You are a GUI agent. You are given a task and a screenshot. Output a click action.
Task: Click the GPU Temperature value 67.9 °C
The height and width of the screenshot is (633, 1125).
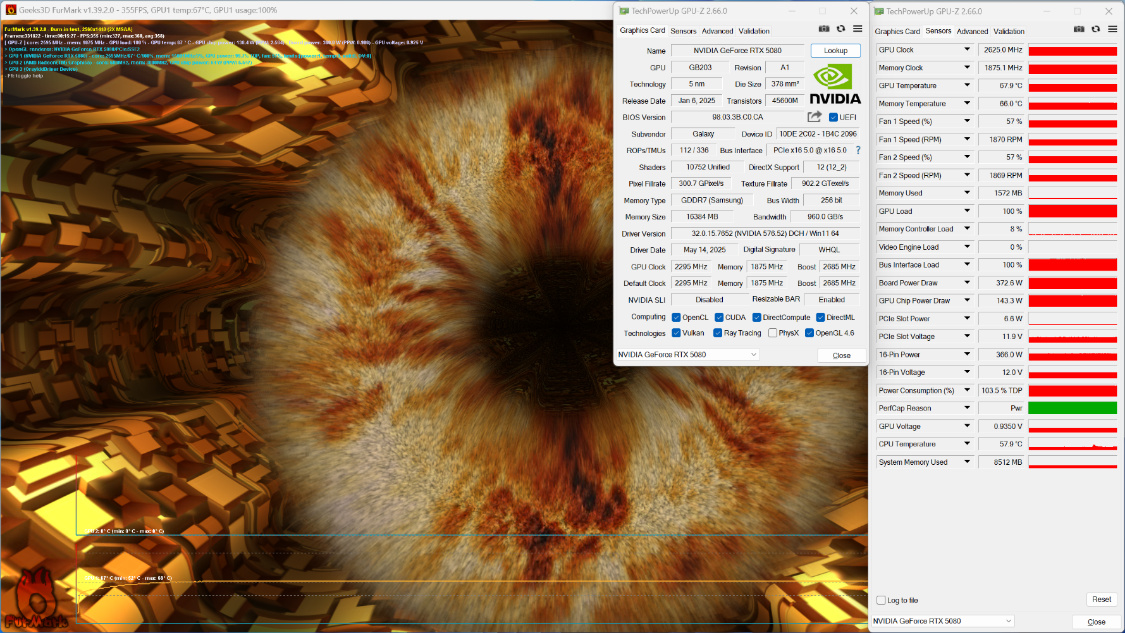[1002, 85]
